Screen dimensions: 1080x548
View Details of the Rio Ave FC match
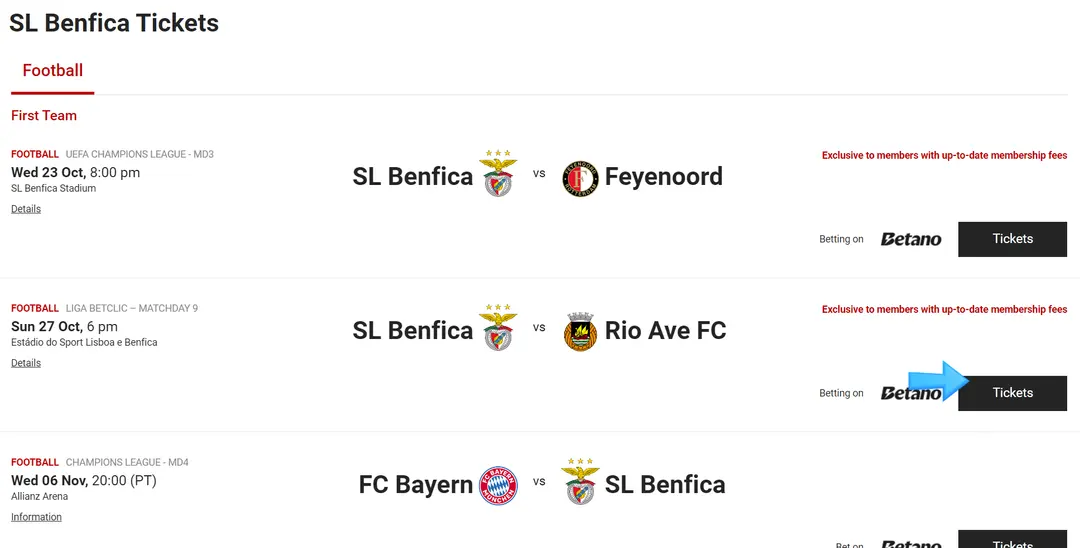point(25,363)
